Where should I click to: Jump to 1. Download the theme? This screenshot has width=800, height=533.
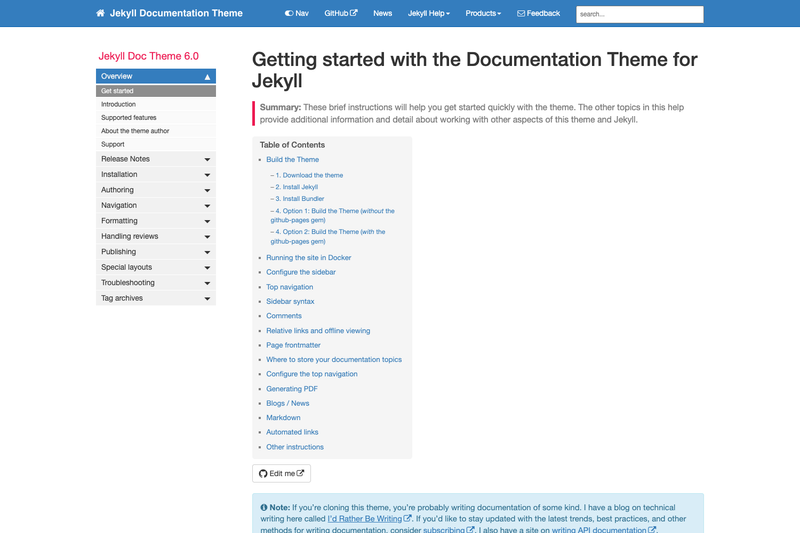point(309,175)
